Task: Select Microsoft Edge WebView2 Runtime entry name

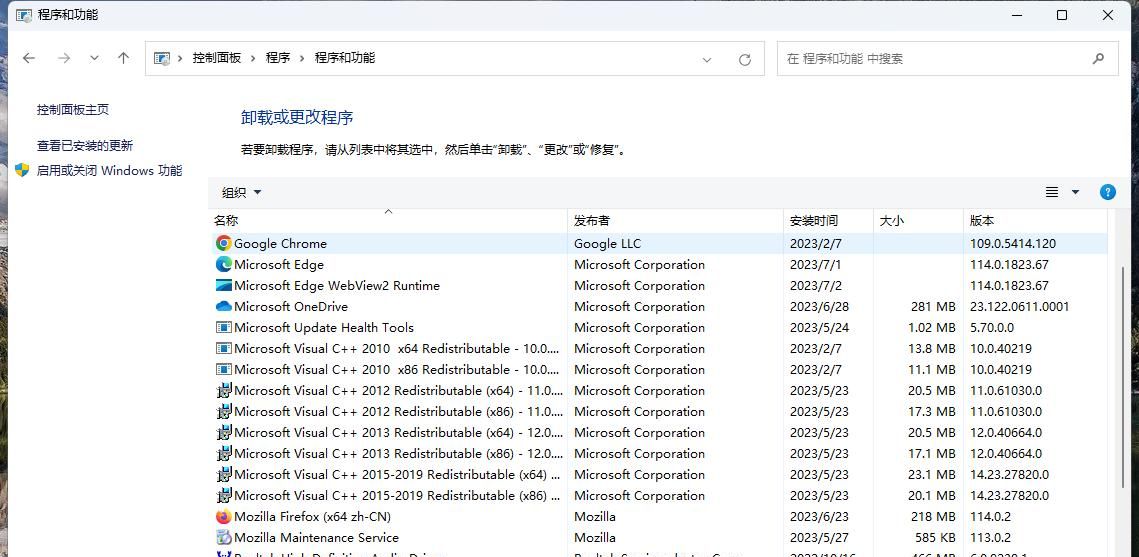Action: [x=337, y=286]
